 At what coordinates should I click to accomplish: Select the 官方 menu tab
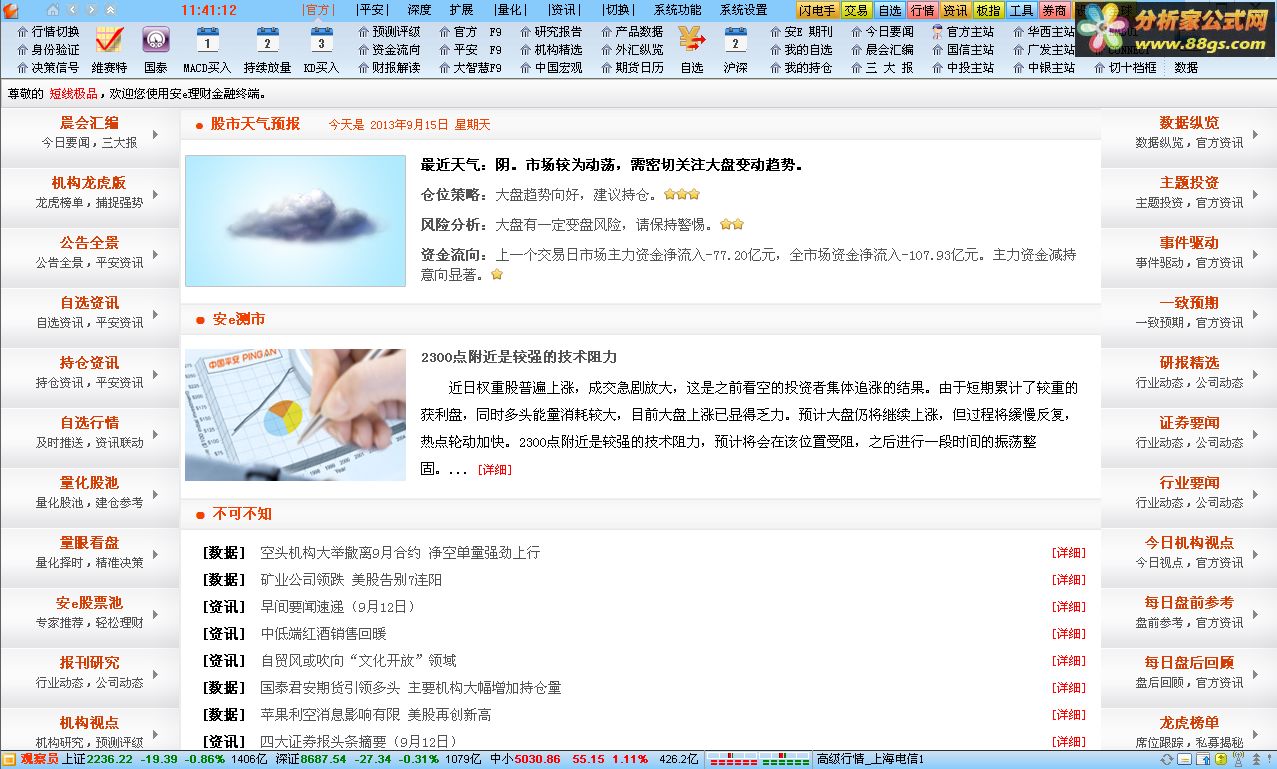[x=318, y=10]
